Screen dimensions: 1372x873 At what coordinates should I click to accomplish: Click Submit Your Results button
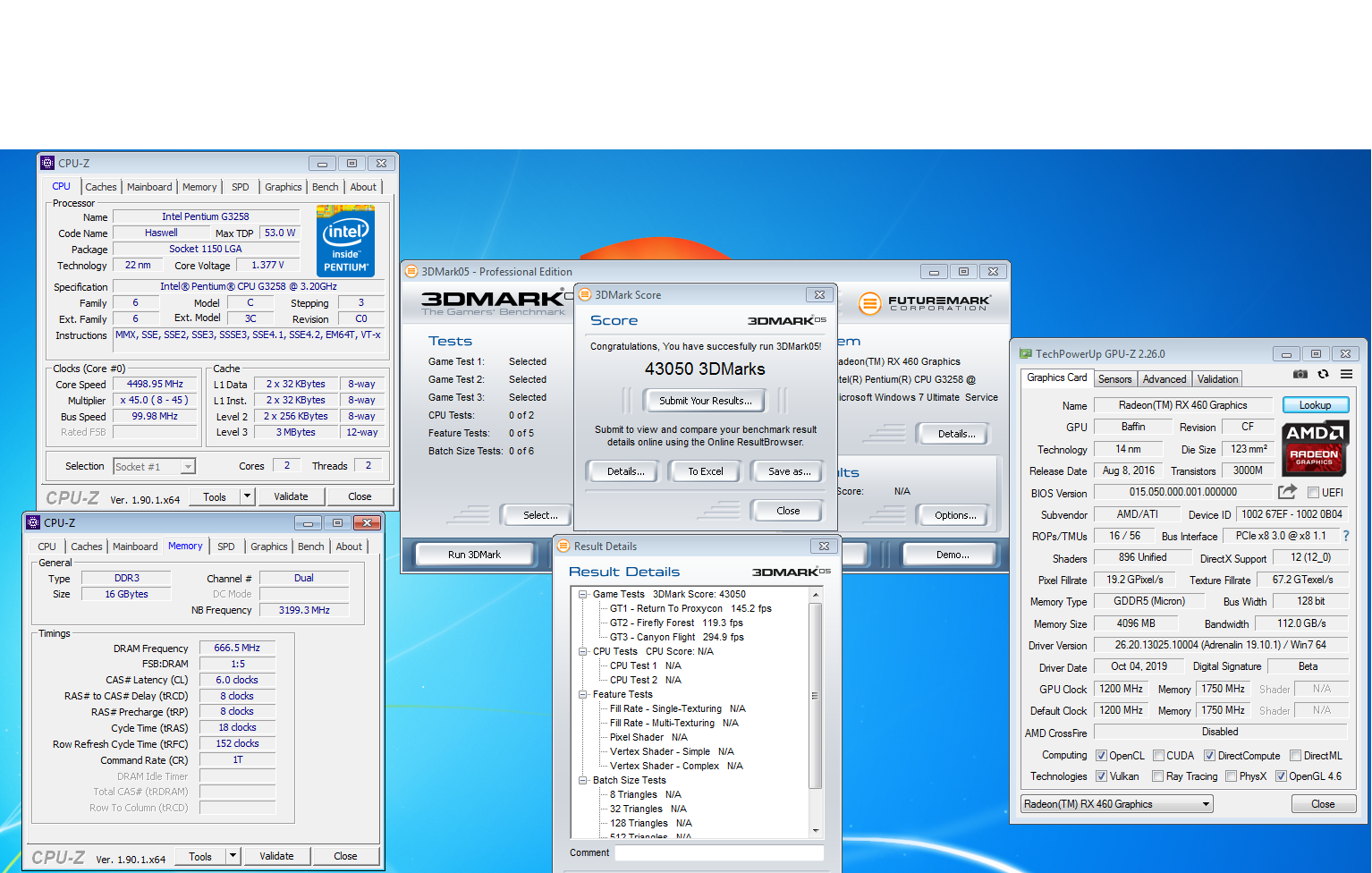706,401
